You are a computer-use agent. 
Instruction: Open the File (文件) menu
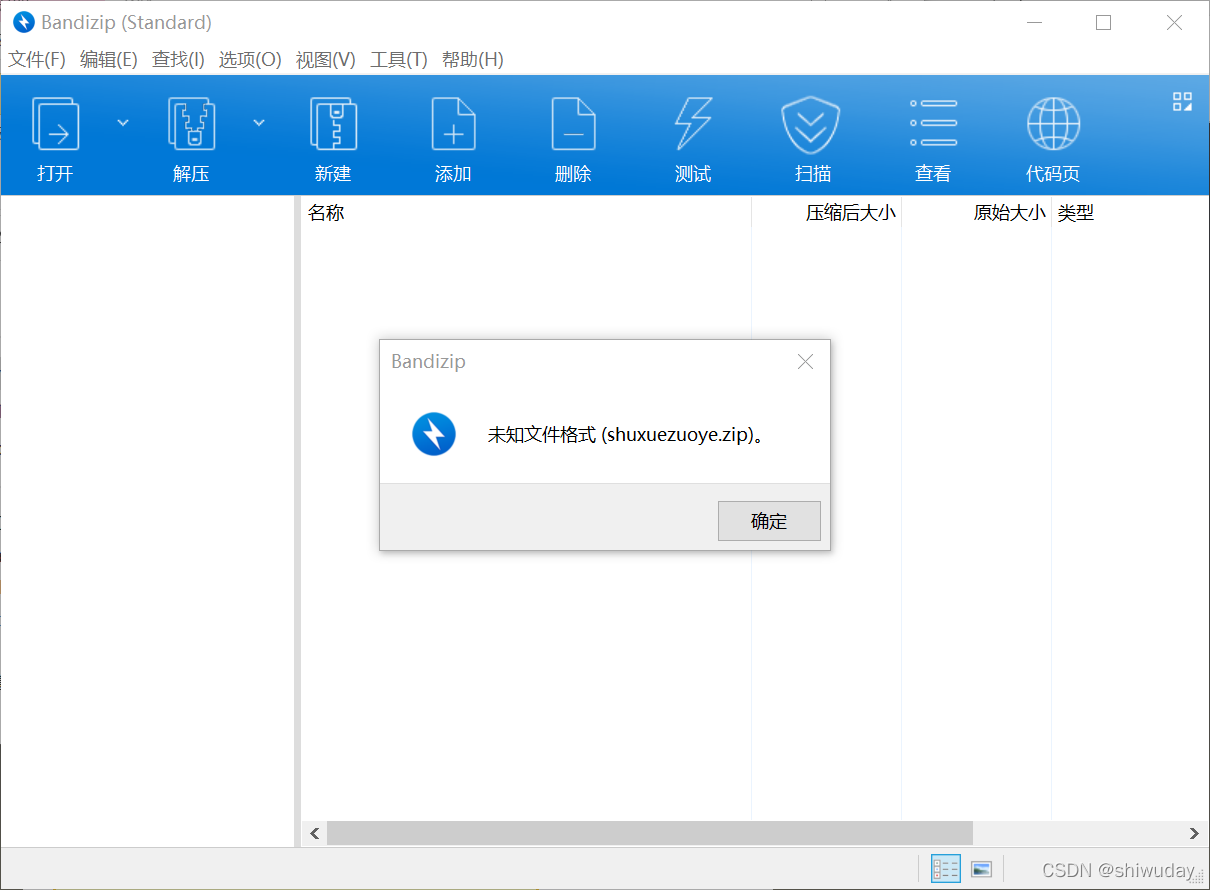[37, 60]
